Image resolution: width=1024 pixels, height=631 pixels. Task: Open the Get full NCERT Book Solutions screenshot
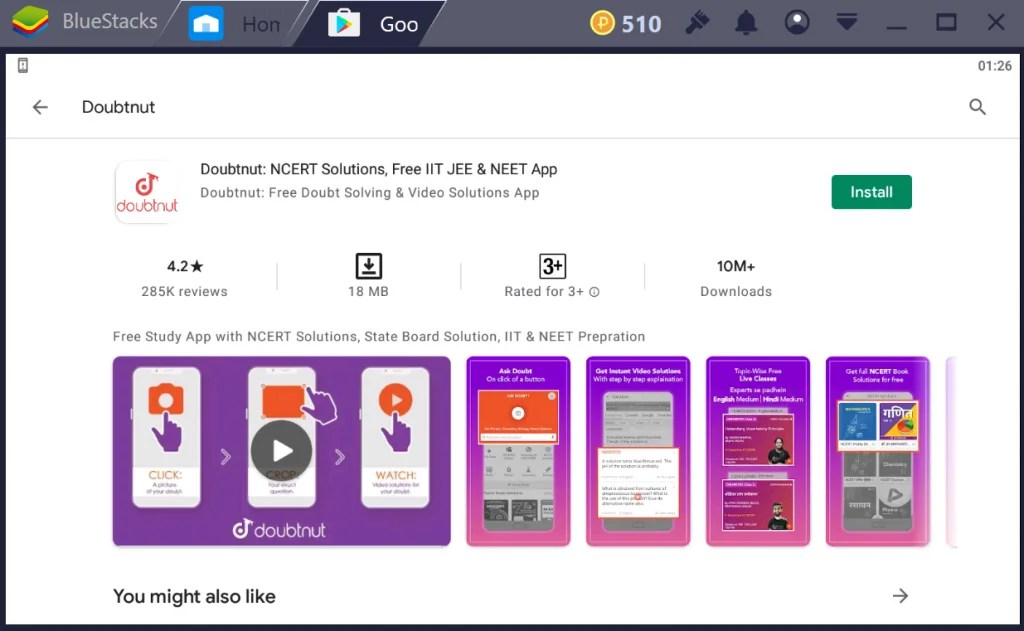pos(878,451)
